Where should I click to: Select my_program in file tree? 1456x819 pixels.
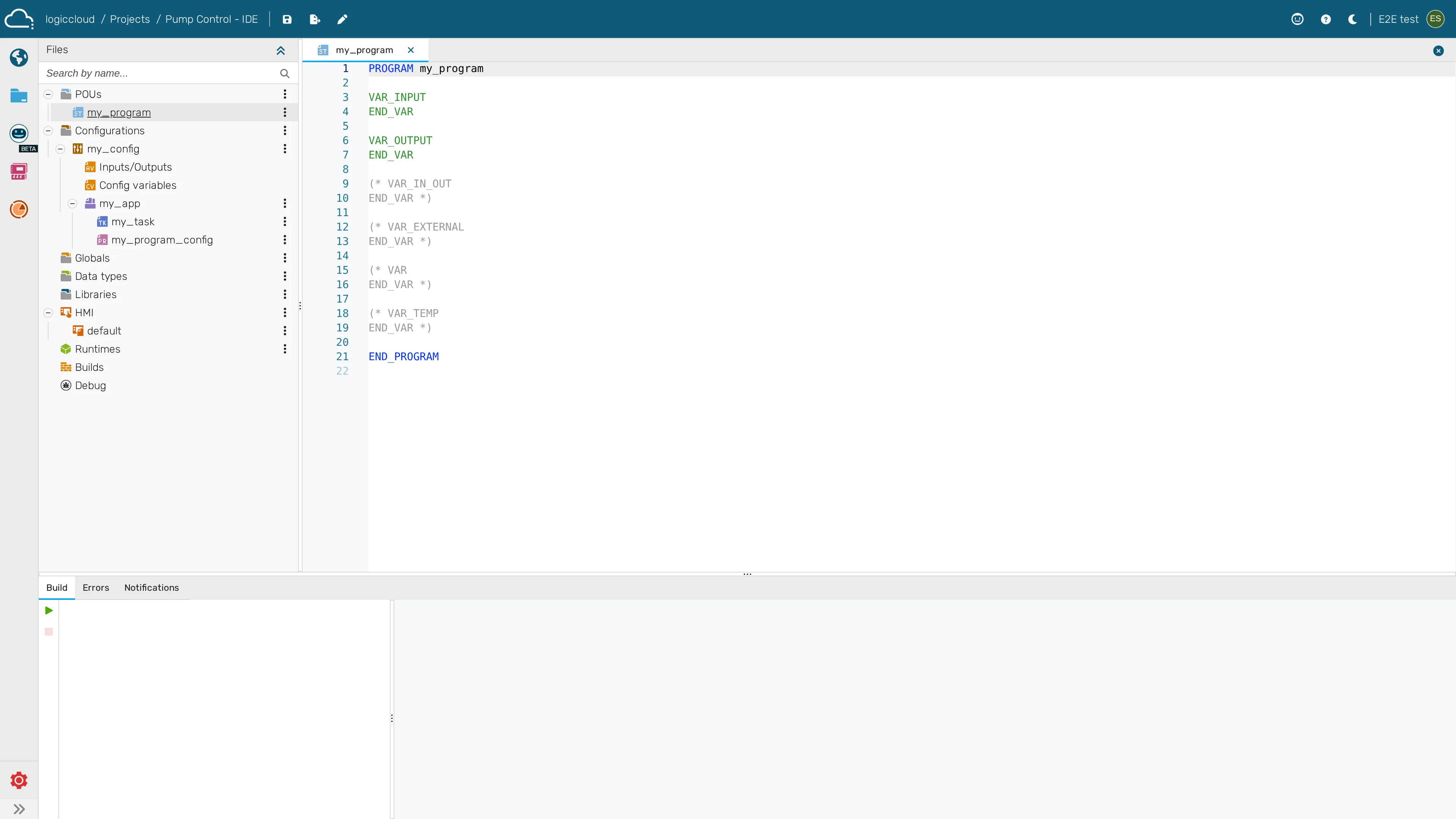pyautogui.click(x=119, y=113)
